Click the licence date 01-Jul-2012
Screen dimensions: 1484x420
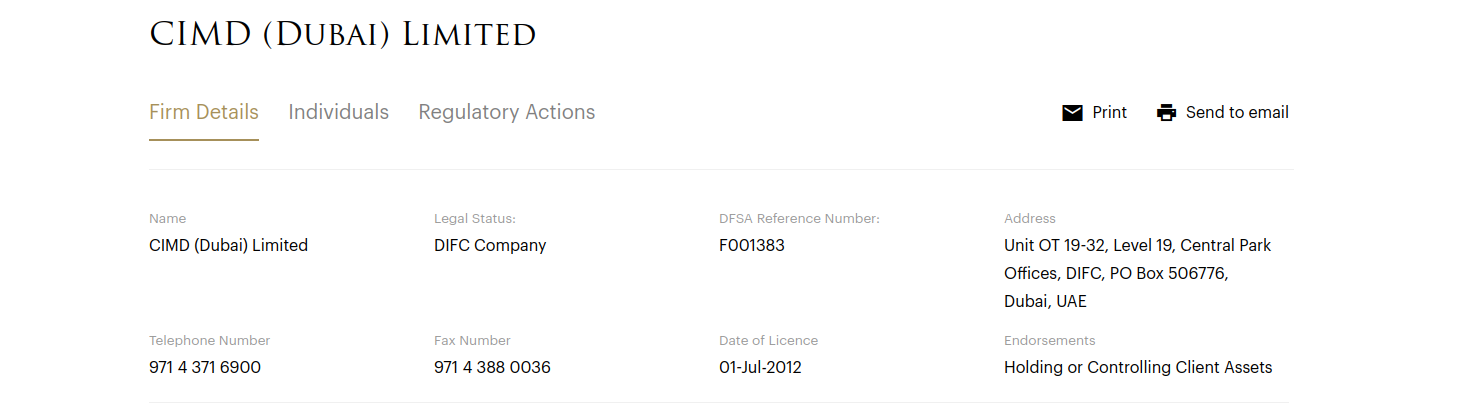click(x=760, y=367)
